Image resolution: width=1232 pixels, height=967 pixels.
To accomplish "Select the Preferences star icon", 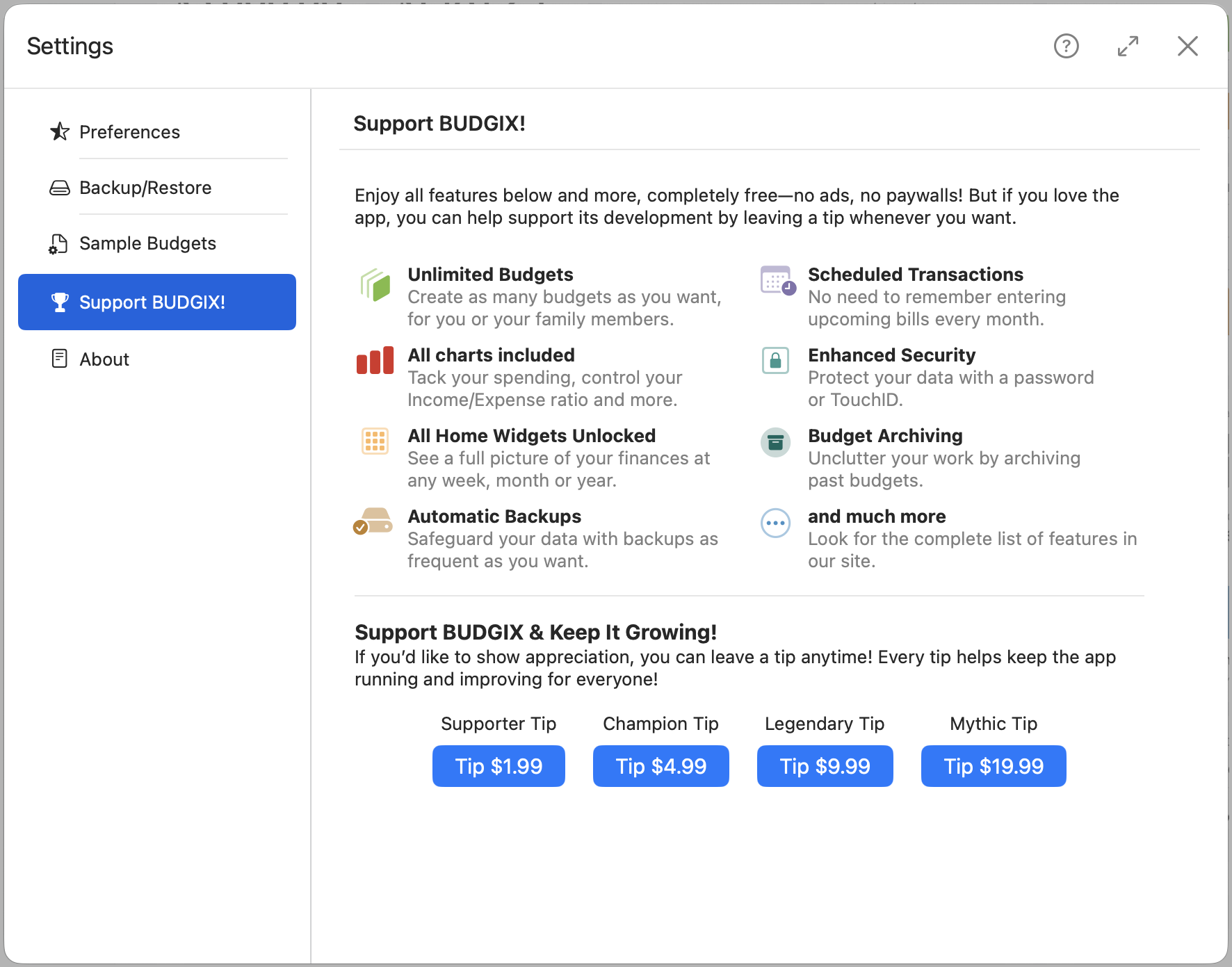I will (x=59, y=131).
